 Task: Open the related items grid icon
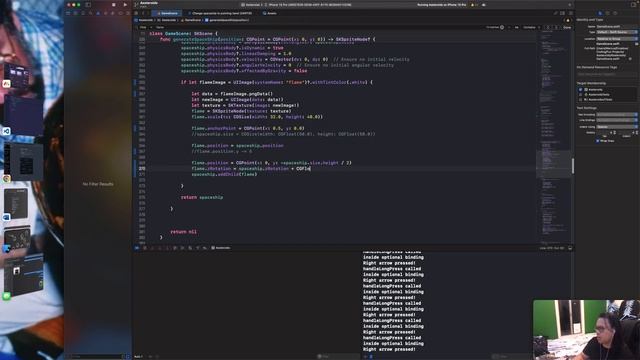pyautogui.click(x=136, y=13)
